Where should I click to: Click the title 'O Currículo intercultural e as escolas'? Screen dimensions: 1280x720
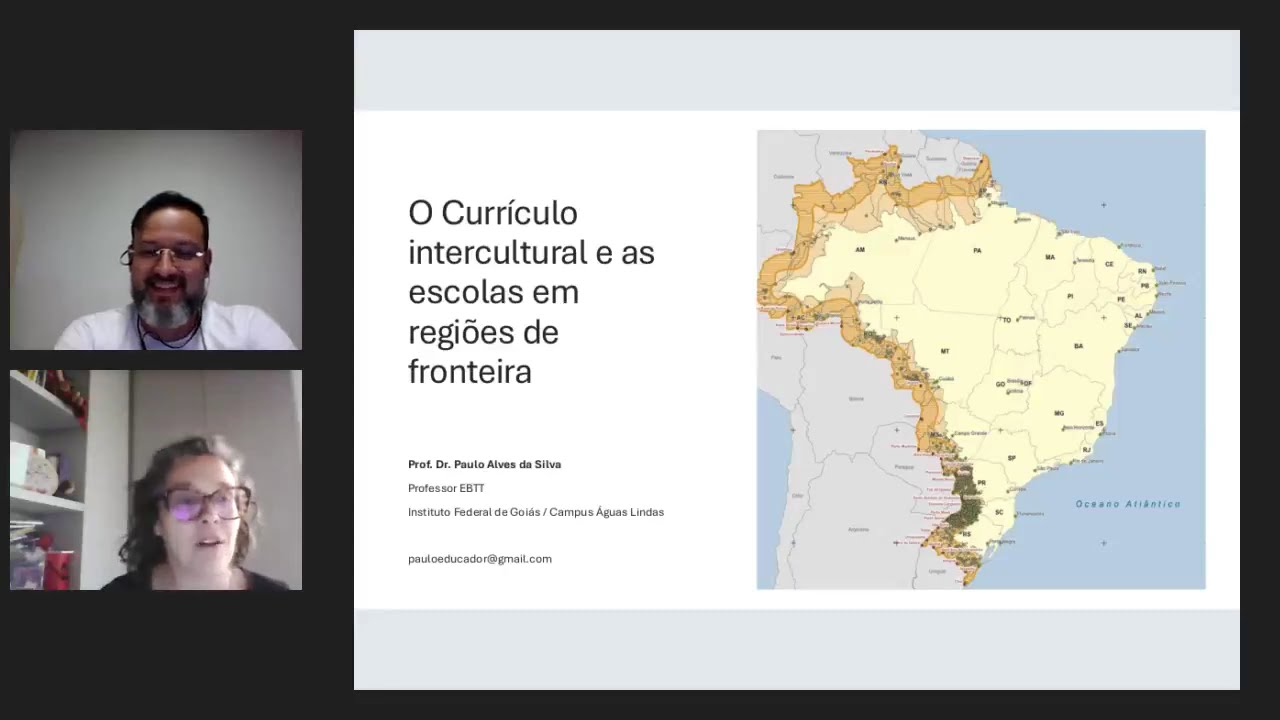(531, 291)
